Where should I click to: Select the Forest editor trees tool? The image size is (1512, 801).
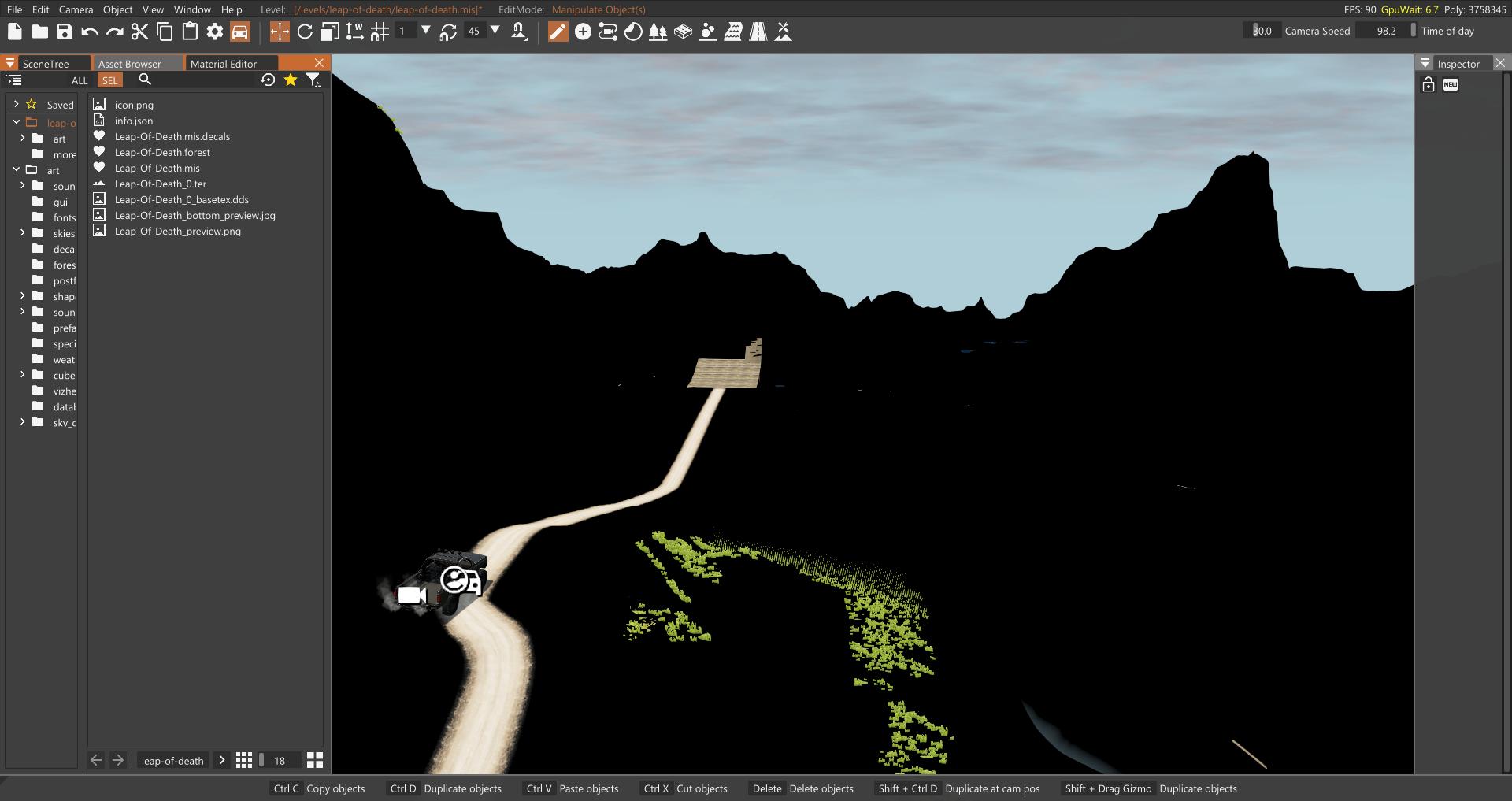coord(658,32)
